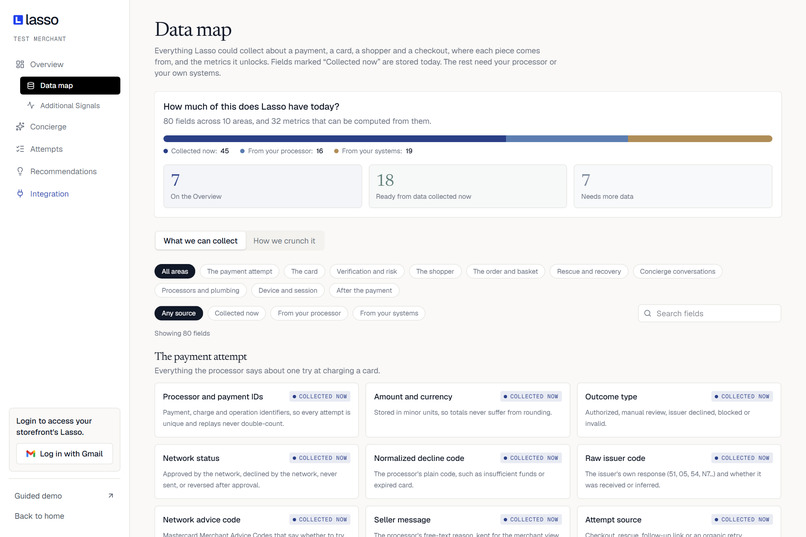Screen dimensions: 806x537
Task: Switch to the How we crunch it tab
Action: coord(284,240)
